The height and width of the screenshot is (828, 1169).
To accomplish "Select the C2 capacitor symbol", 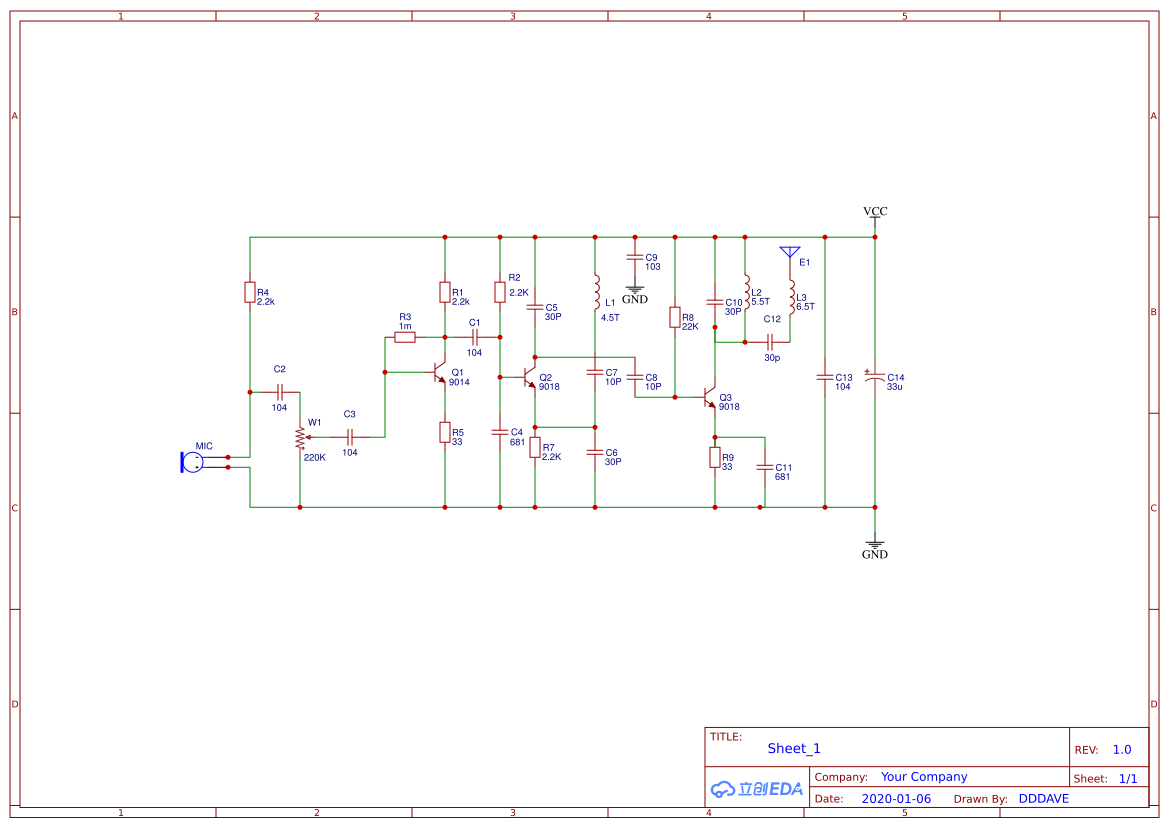I will click(280, 392).
